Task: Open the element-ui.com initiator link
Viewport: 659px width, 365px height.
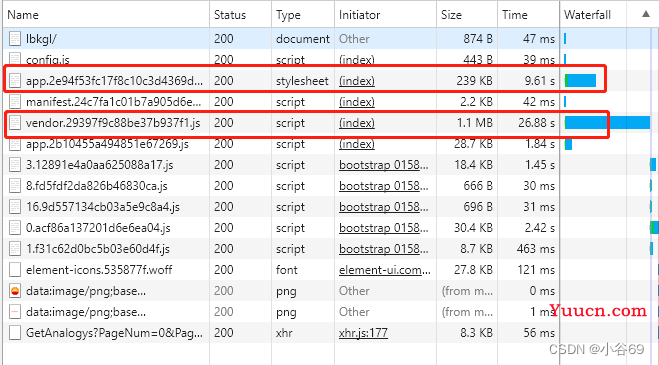Action: [x=385, y=270]
